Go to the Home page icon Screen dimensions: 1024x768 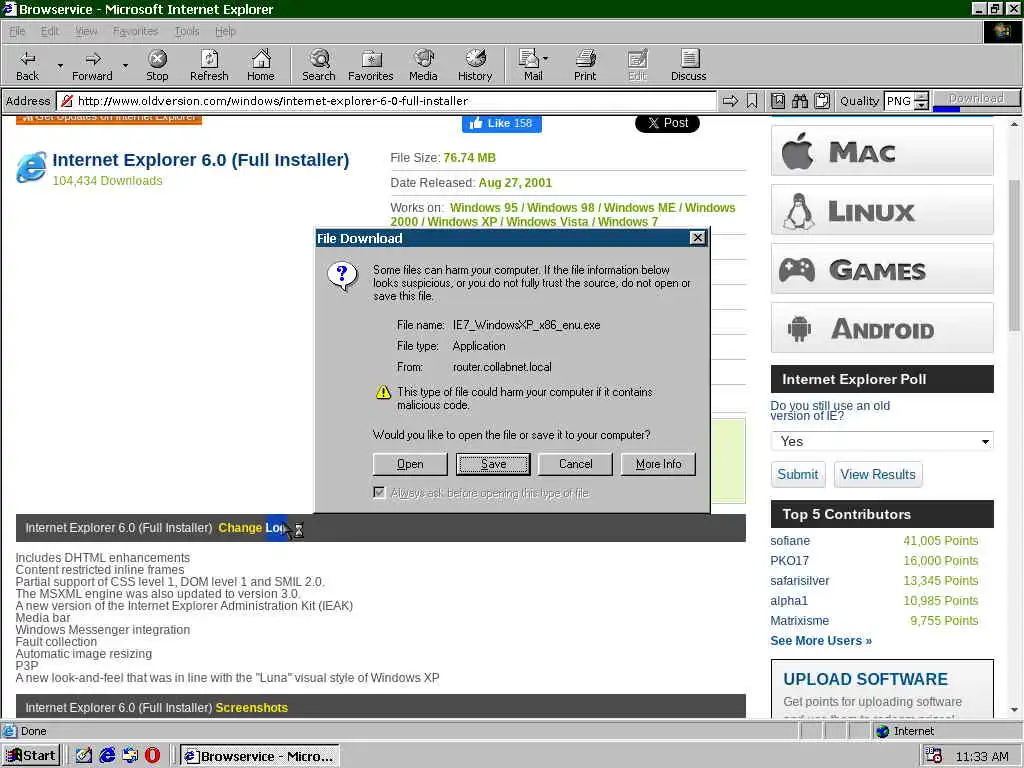tap(261, 65)
